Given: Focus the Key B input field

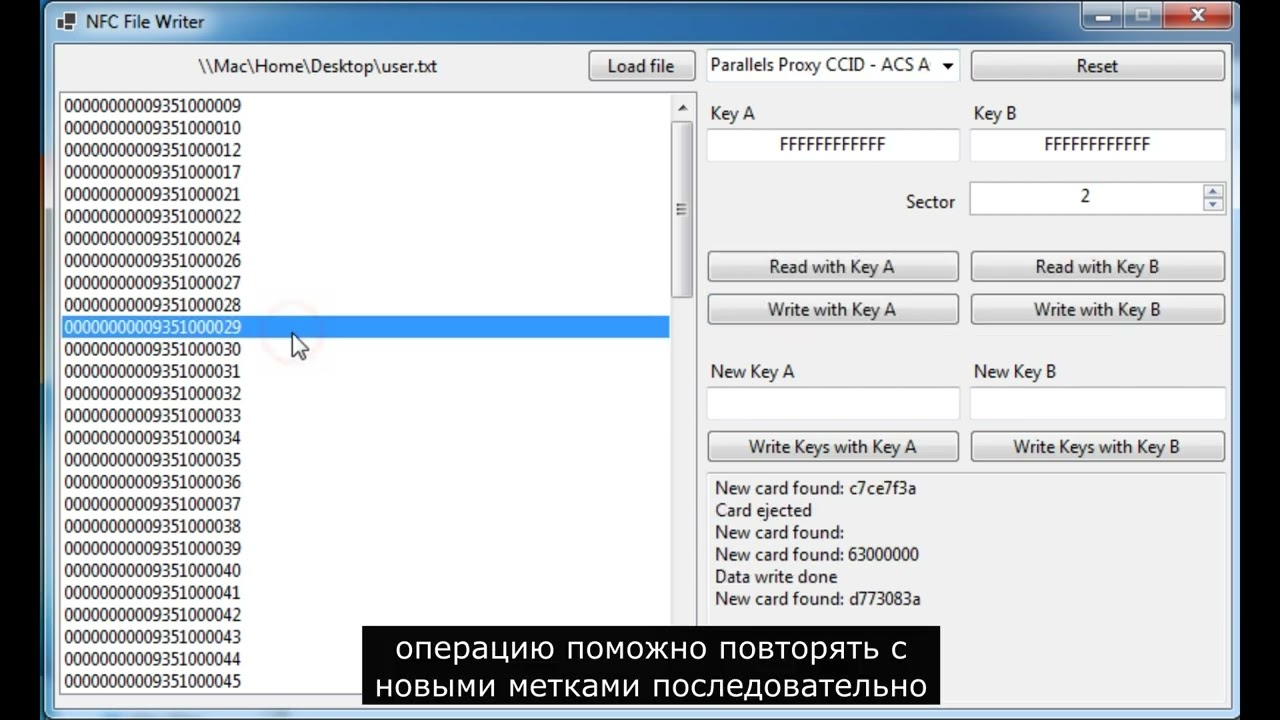Looking at the screenshot, I should tap(1097, 144).
